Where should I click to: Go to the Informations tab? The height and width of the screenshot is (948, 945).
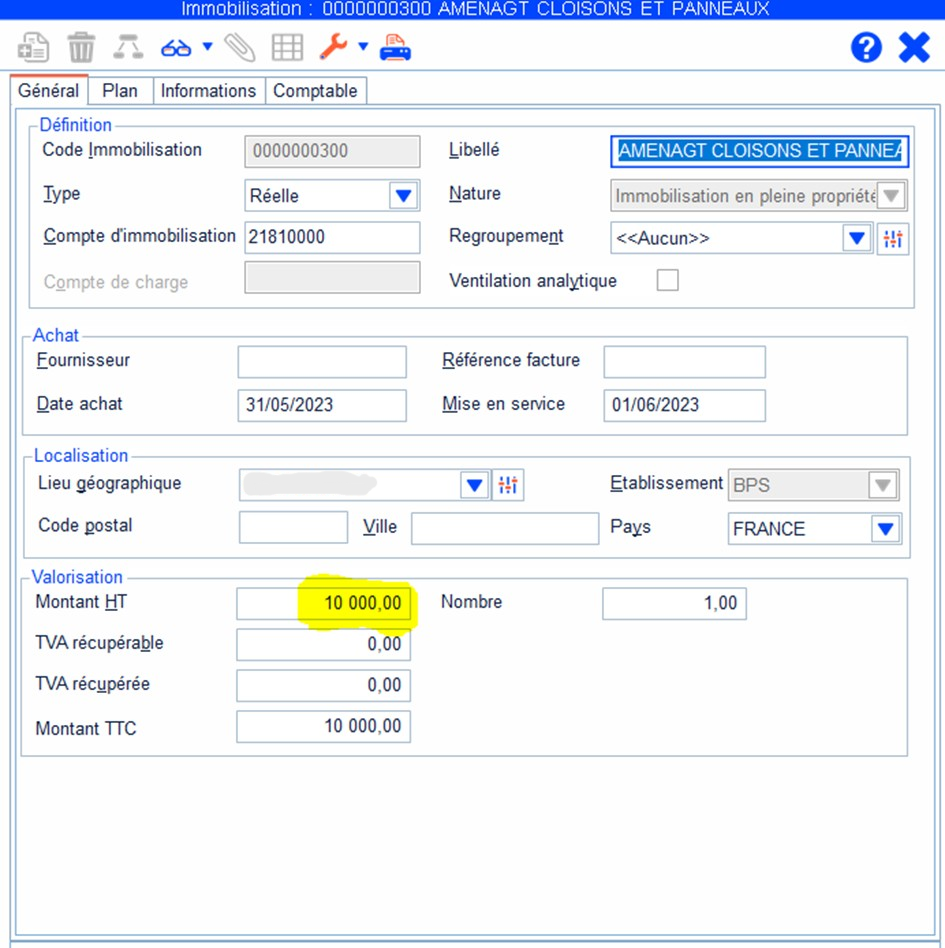click(208, 91)
